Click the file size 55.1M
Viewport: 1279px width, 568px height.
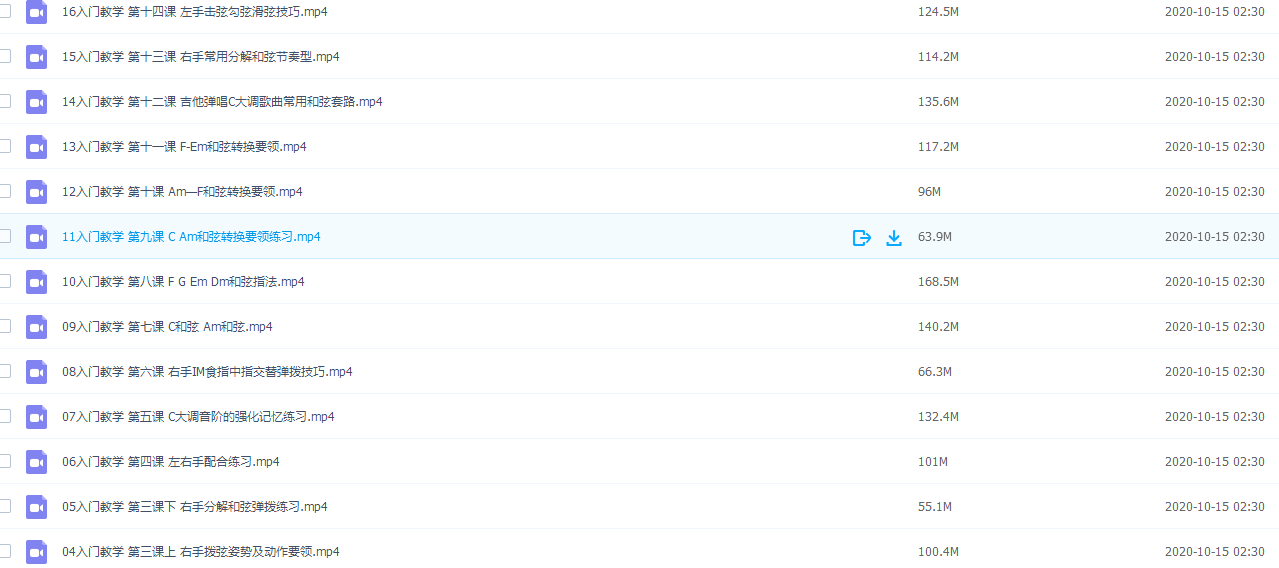[x=935, y=507]
